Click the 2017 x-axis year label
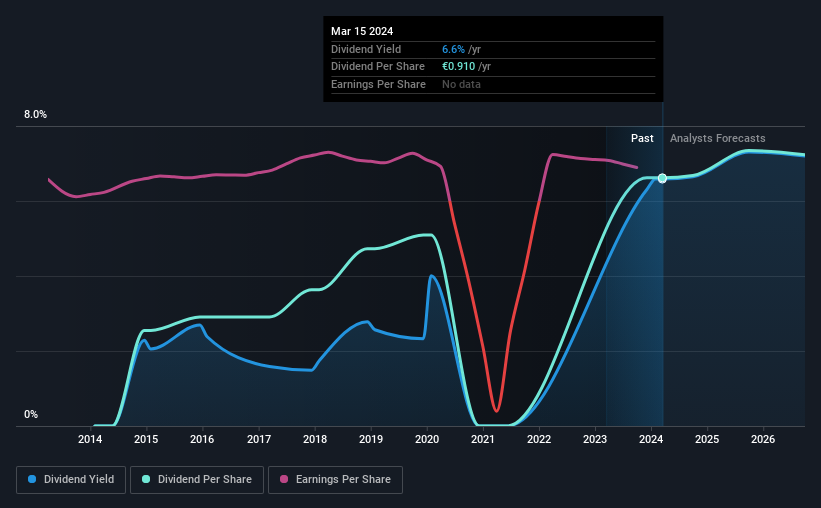The image size is (821, 508). click(x=259, y=439)
